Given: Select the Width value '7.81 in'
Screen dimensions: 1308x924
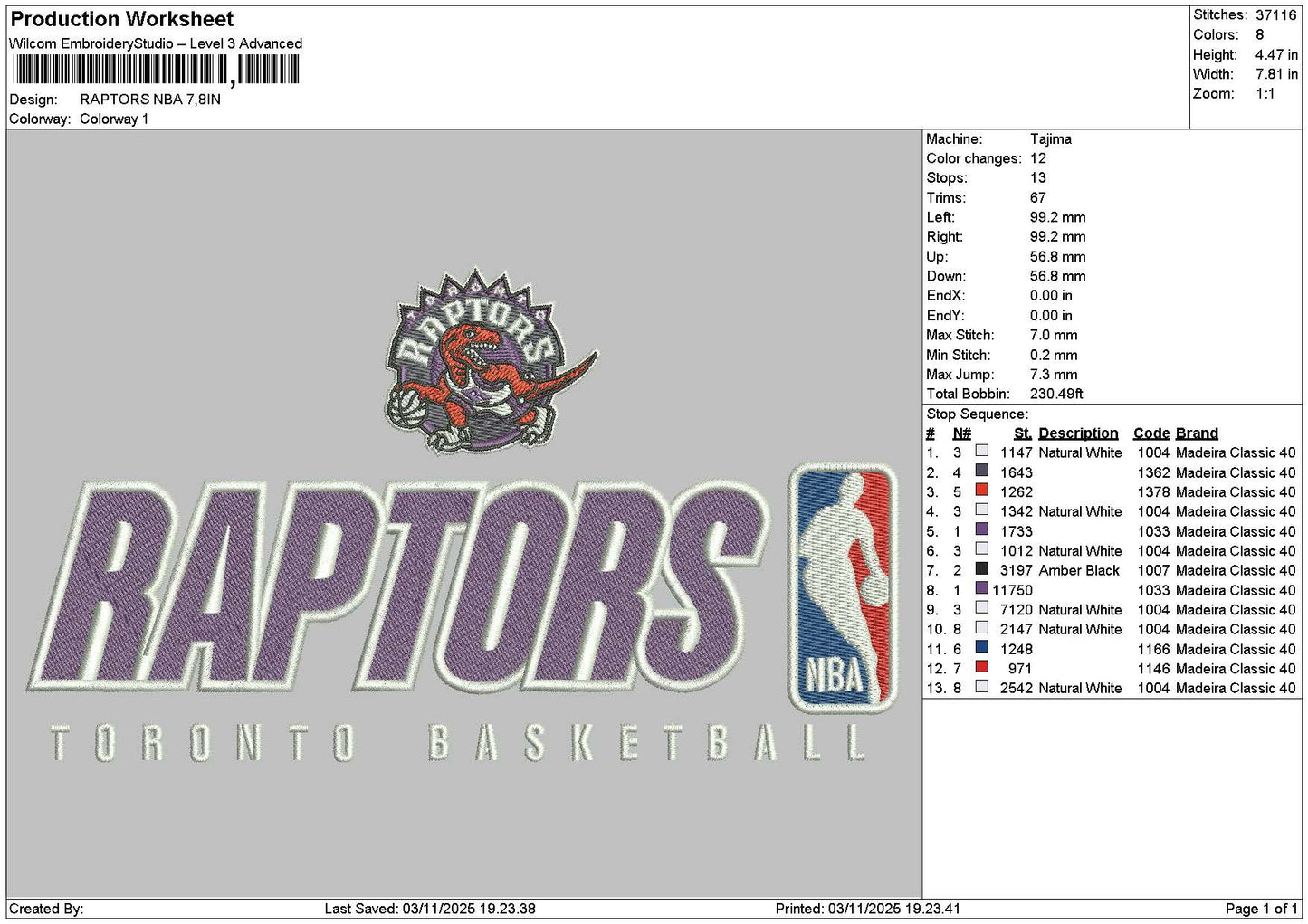Looking at the screenshot, I should pyautogui.click(x=1276, y=74).
